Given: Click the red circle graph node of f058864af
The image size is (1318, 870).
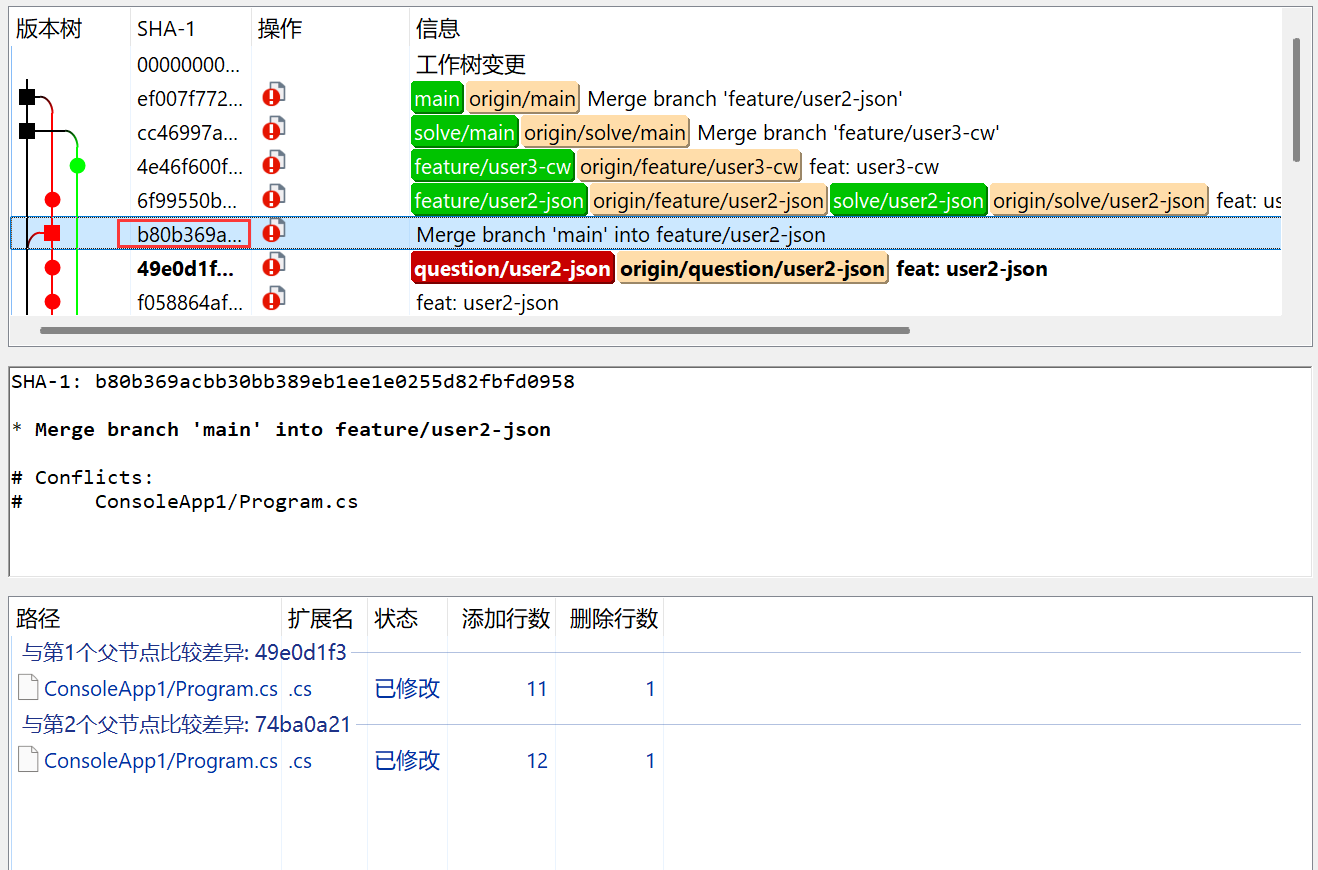Looking at the screenshot, I should click(x=52, y=301).
